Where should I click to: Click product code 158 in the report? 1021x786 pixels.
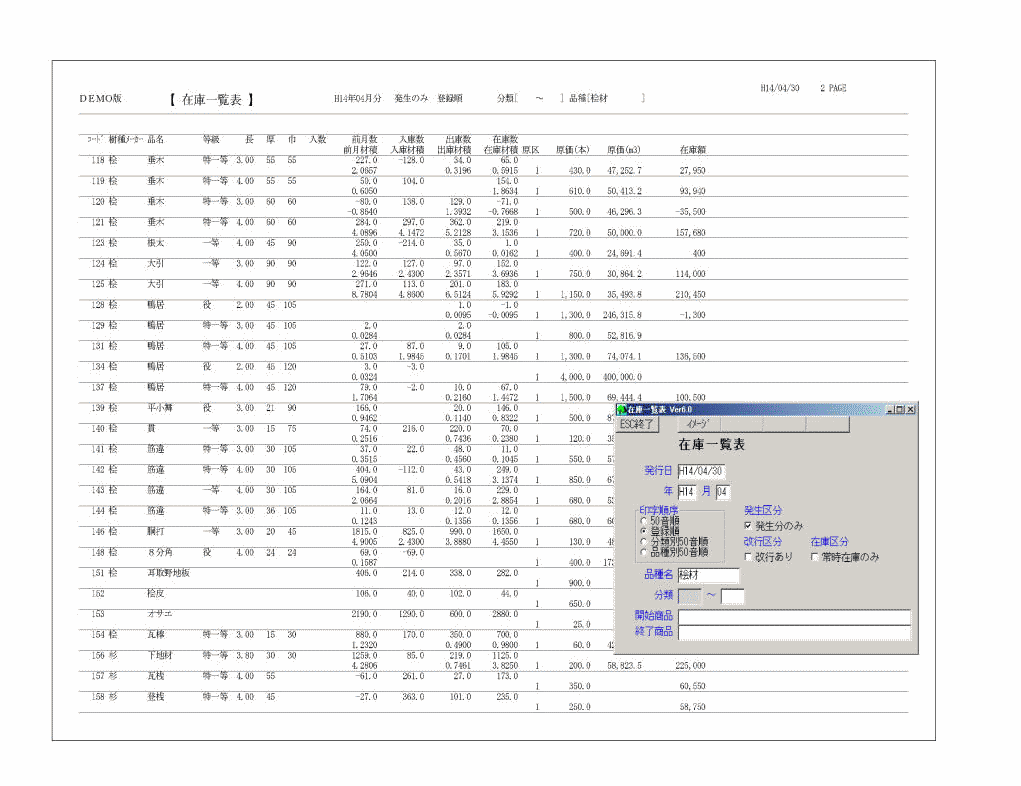pos(98,697)
